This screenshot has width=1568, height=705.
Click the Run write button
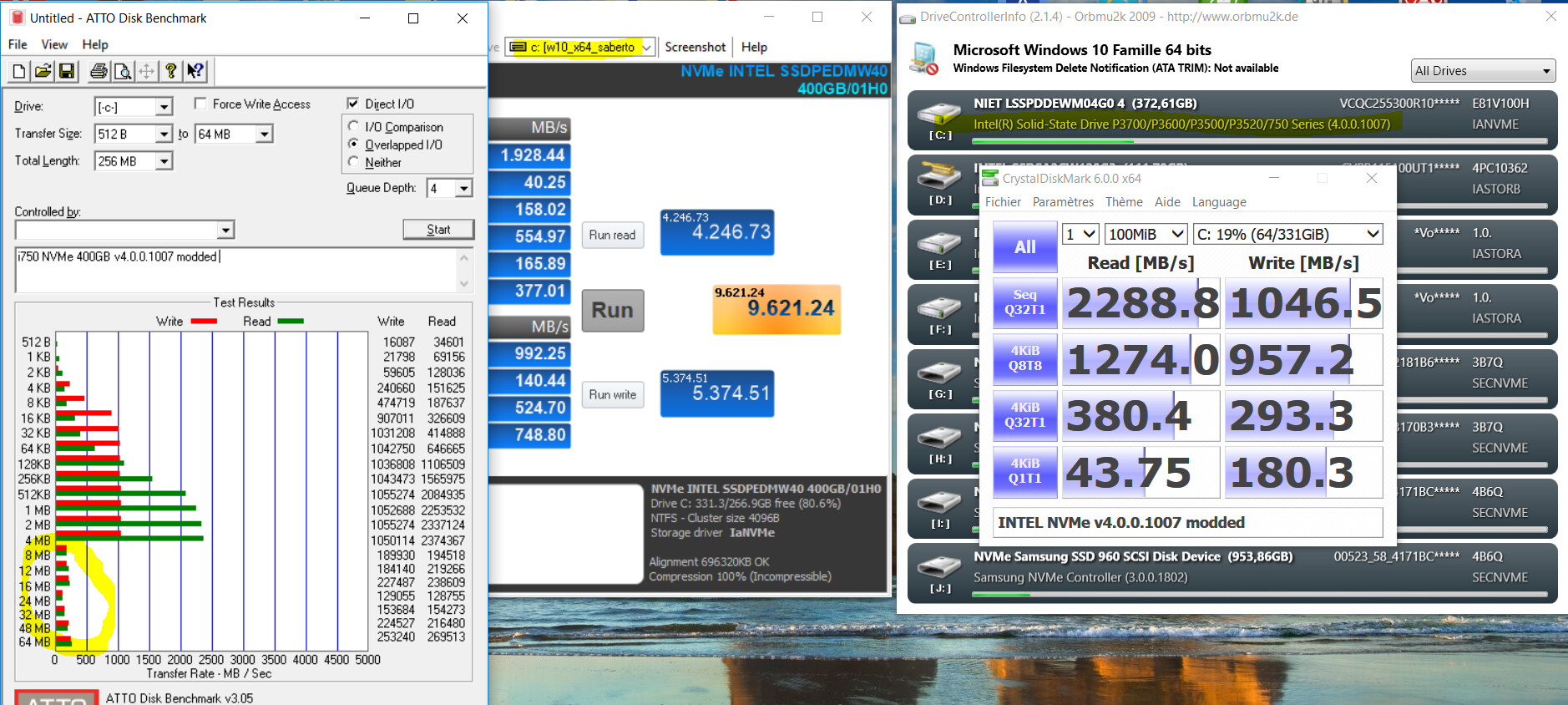[x=613, y=394]
